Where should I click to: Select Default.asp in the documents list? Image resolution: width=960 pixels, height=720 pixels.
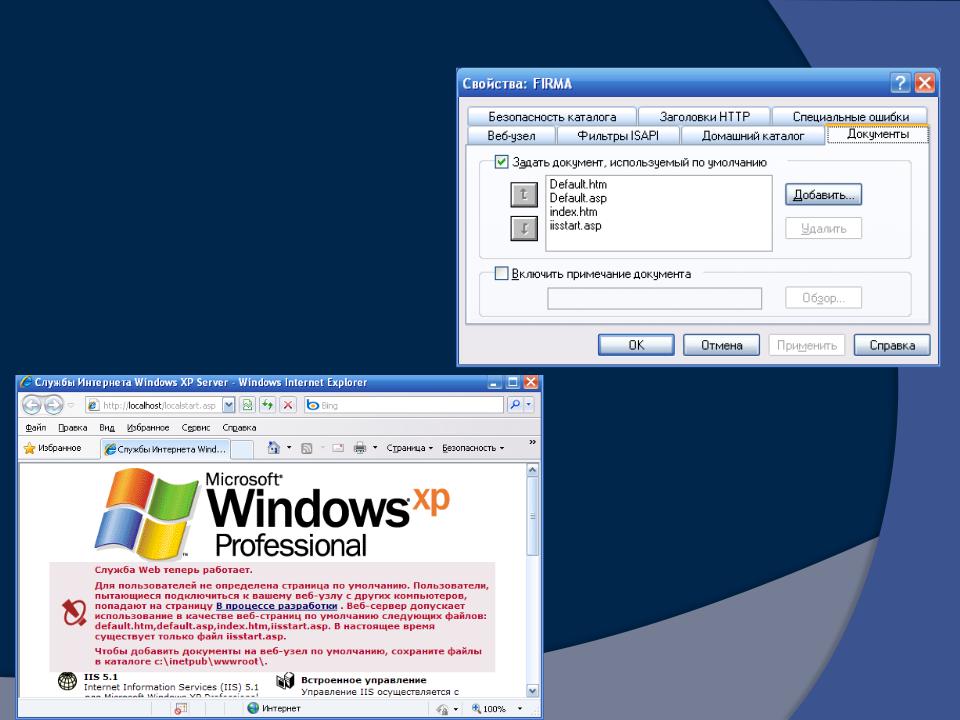578,198
